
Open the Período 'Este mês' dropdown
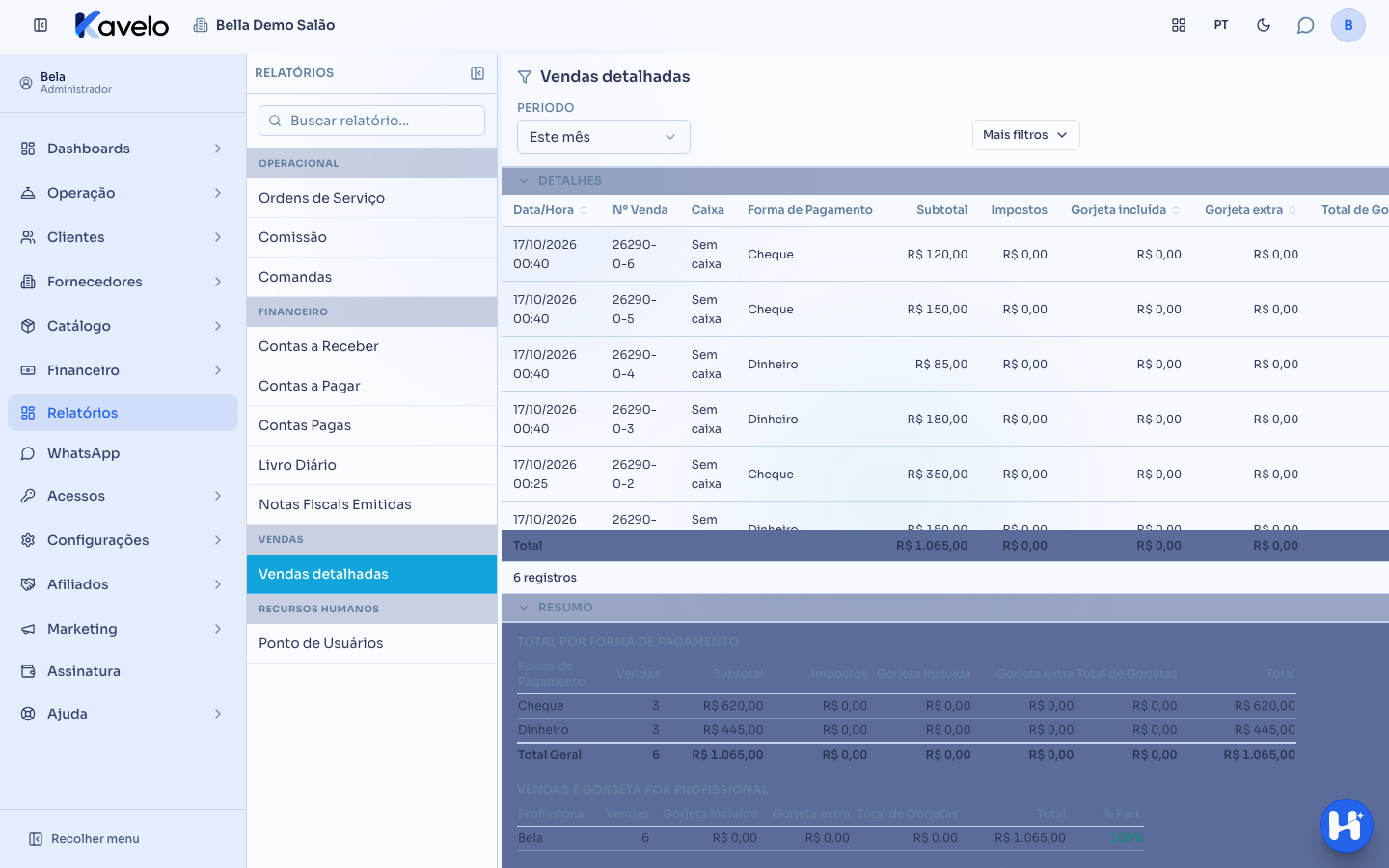(604, 137)
